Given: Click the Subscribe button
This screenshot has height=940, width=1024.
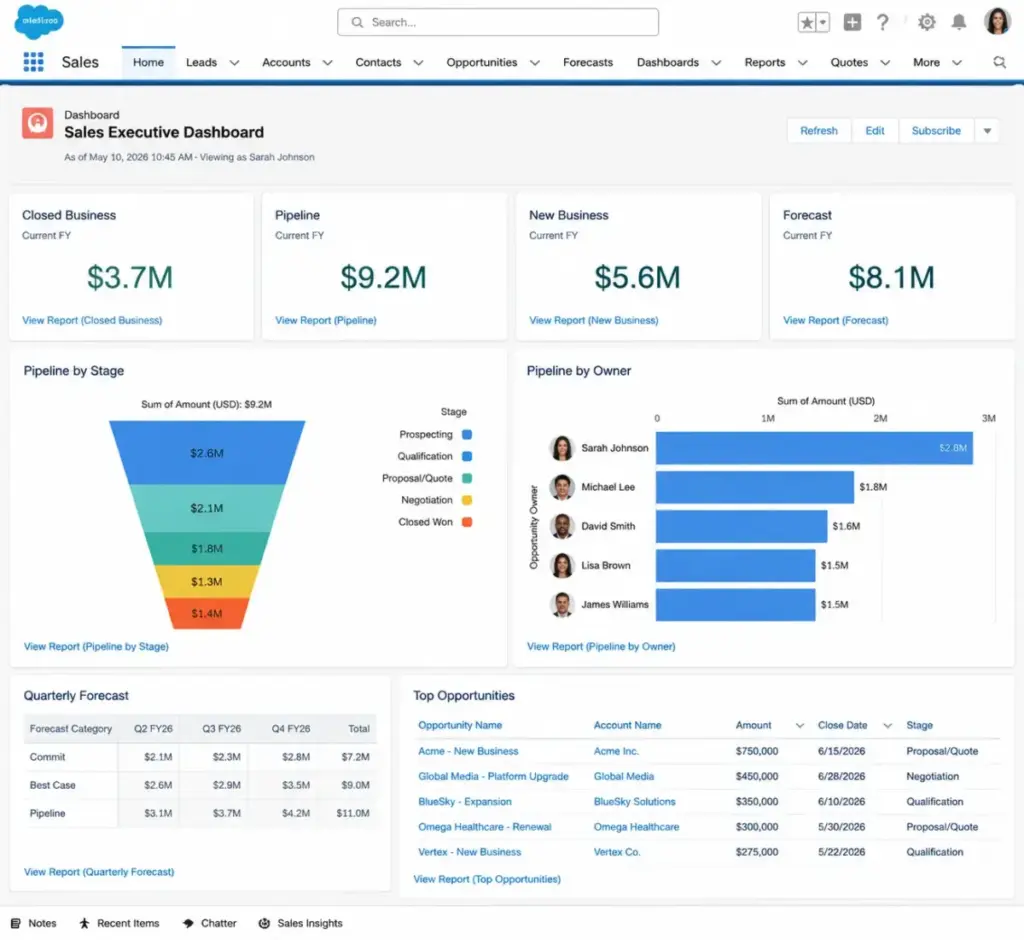Looking at the screenshot, I should click(936, 131).
